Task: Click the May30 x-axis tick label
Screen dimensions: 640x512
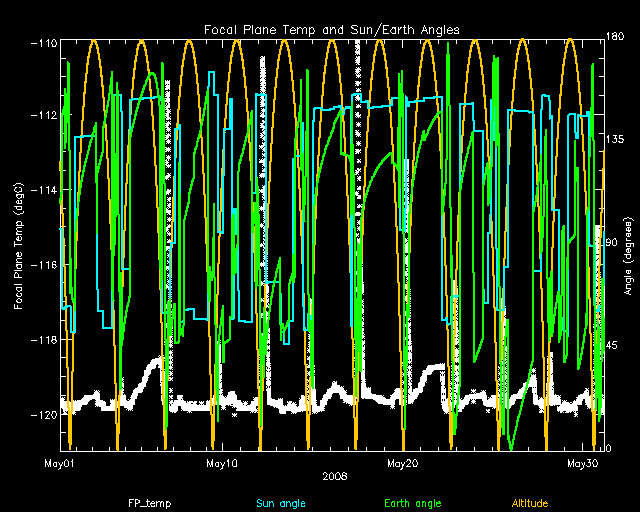Action: [582, 464]
